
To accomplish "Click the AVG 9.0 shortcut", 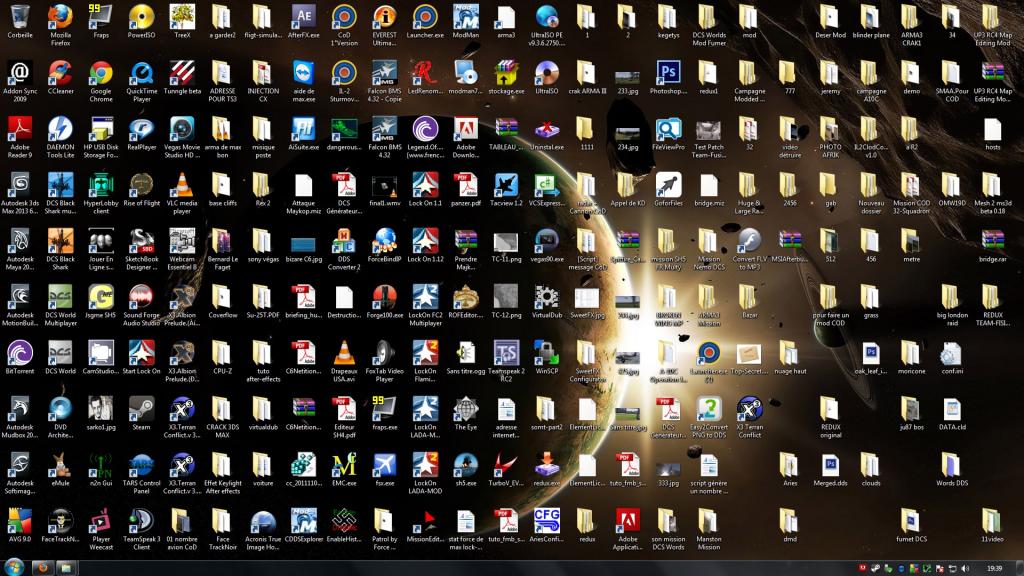I will click(20, 520).
